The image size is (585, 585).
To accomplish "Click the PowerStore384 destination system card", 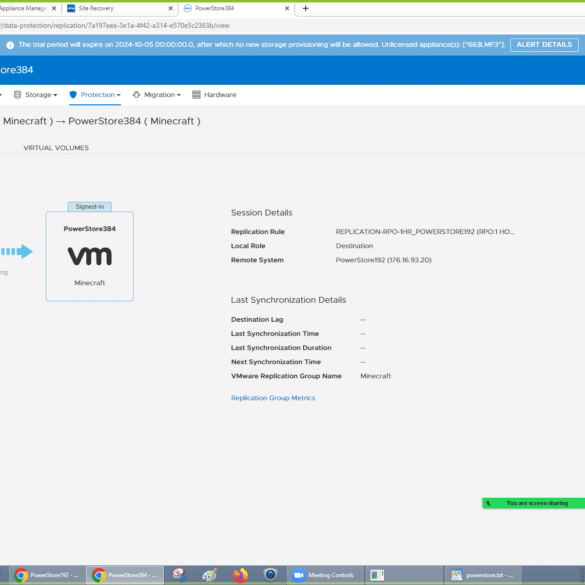I will click(90, 256).
